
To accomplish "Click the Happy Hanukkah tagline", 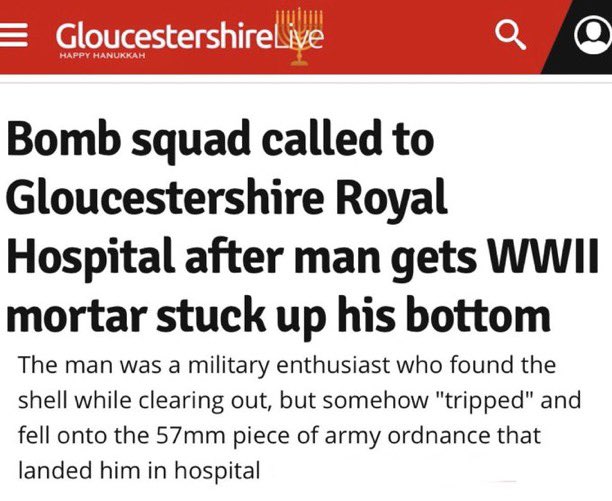I will coord(102,56).
